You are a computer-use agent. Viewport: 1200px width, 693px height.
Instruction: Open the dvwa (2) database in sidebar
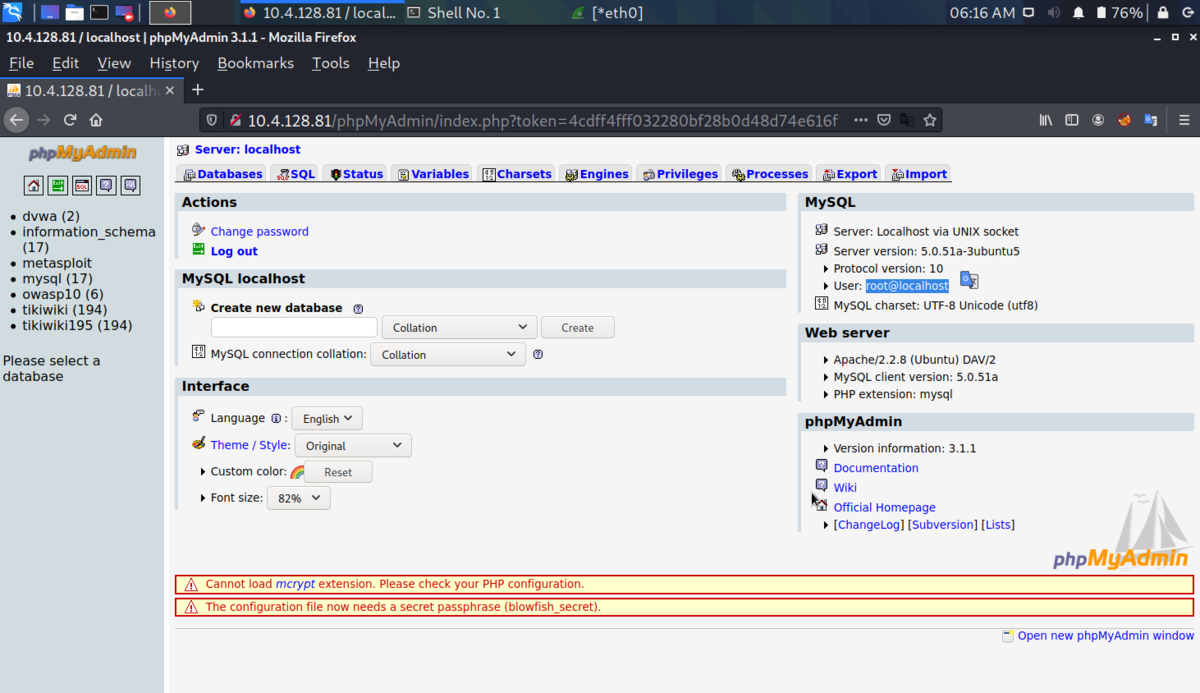[51, 216]
